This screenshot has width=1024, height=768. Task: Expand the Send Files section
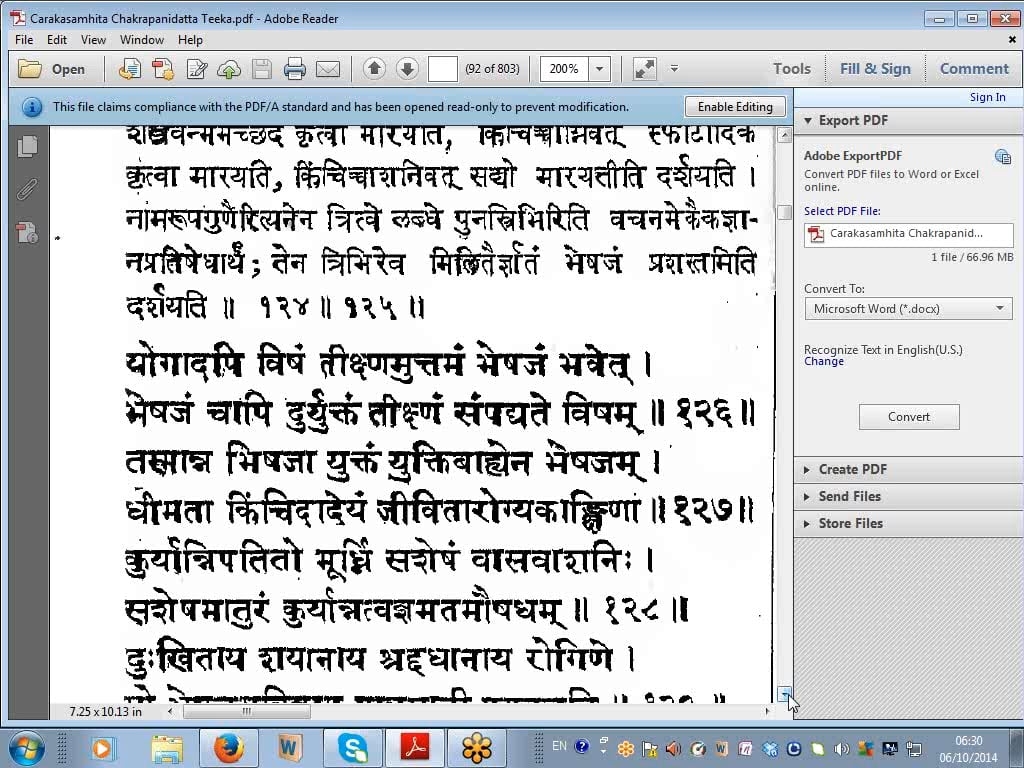[x=849, y=496]
